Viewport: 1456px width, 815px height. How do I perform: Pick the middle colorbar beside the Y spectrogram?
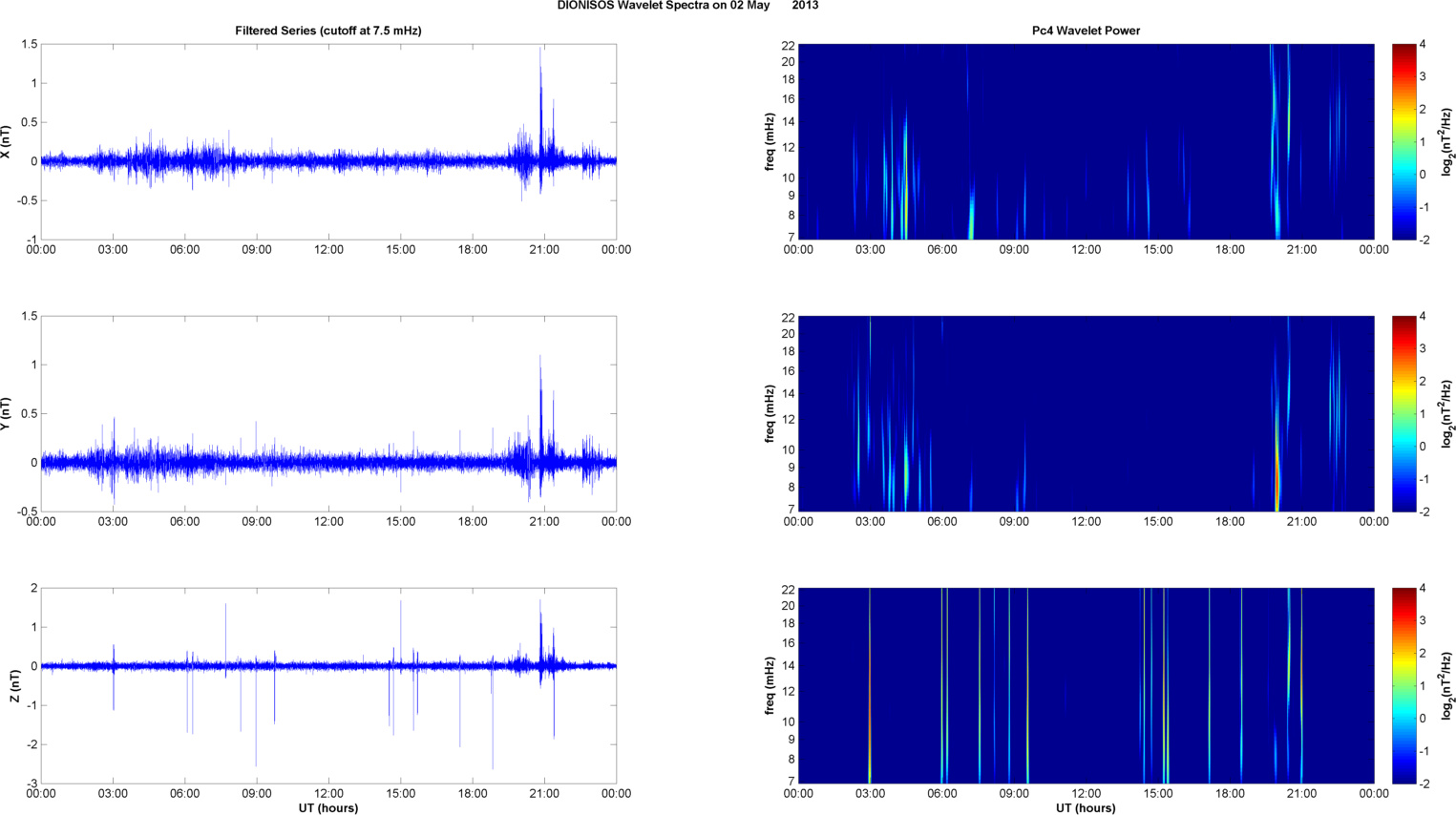[x=1403, y=413]
